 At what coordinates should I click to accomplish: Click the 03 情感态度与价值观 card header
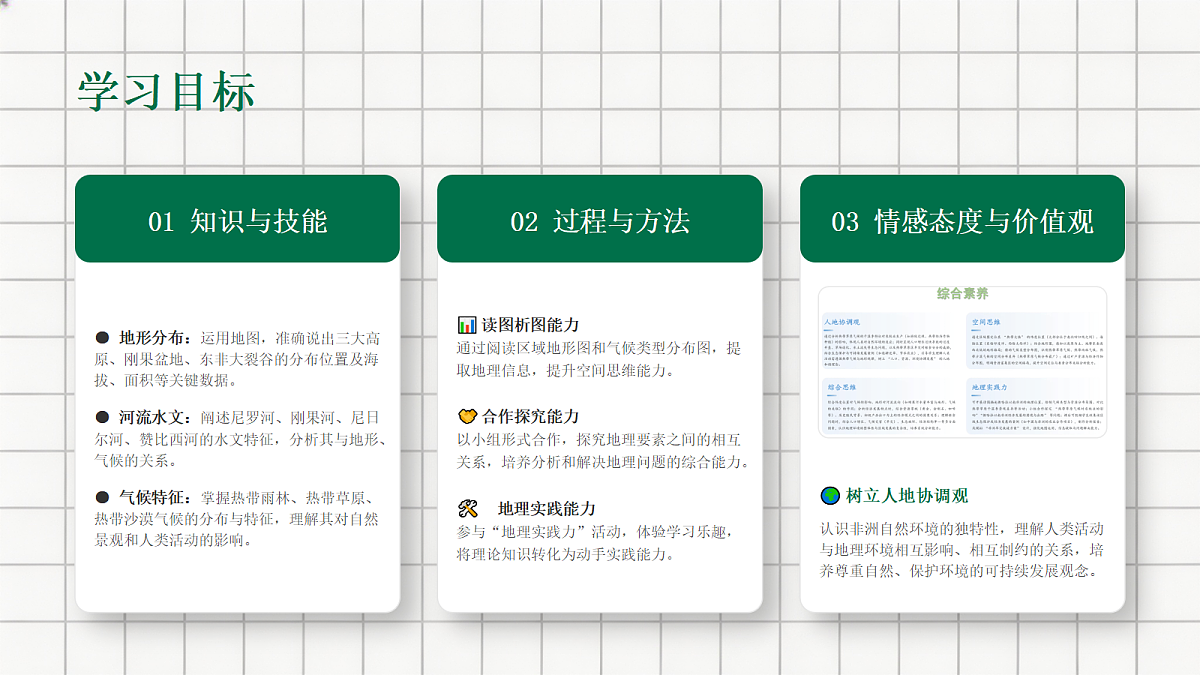(962, 219)
